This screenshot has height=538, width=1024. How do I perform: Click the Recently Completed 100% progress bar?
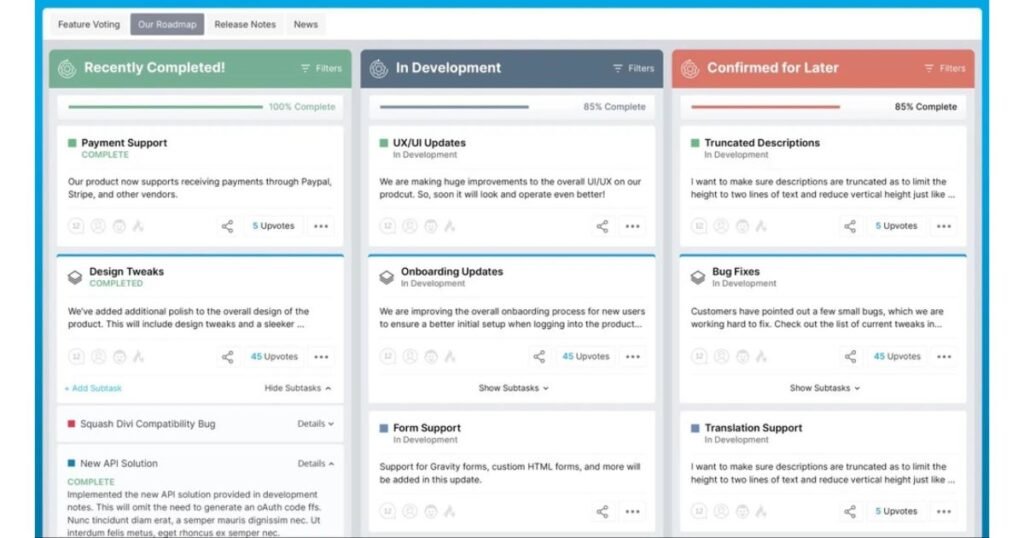(x=165, y=106)
